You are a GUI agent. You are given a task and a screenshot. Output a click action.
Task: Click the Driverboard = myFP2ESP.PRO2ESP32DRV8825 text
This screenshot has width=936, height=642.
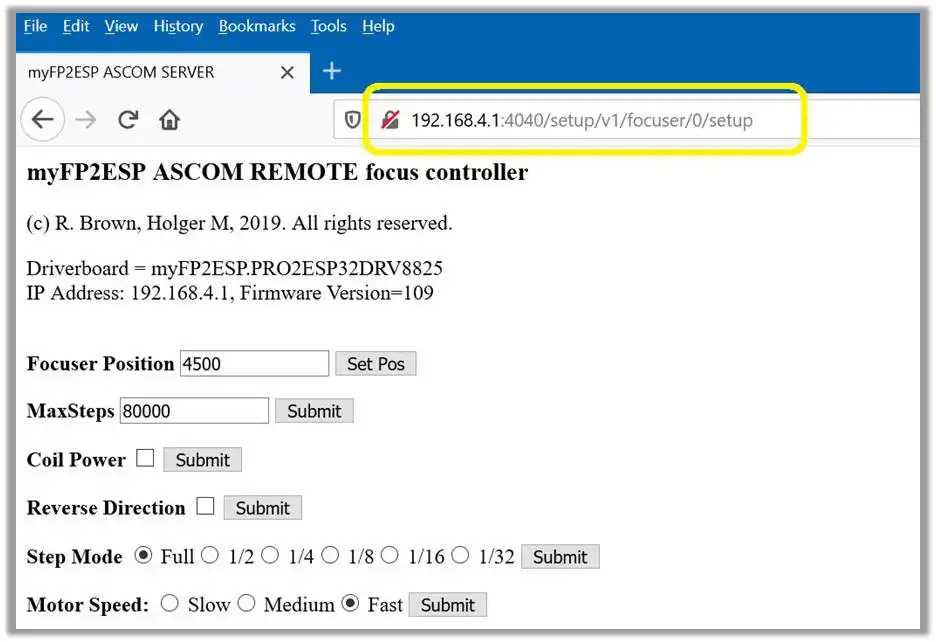(x=235, y=268)
